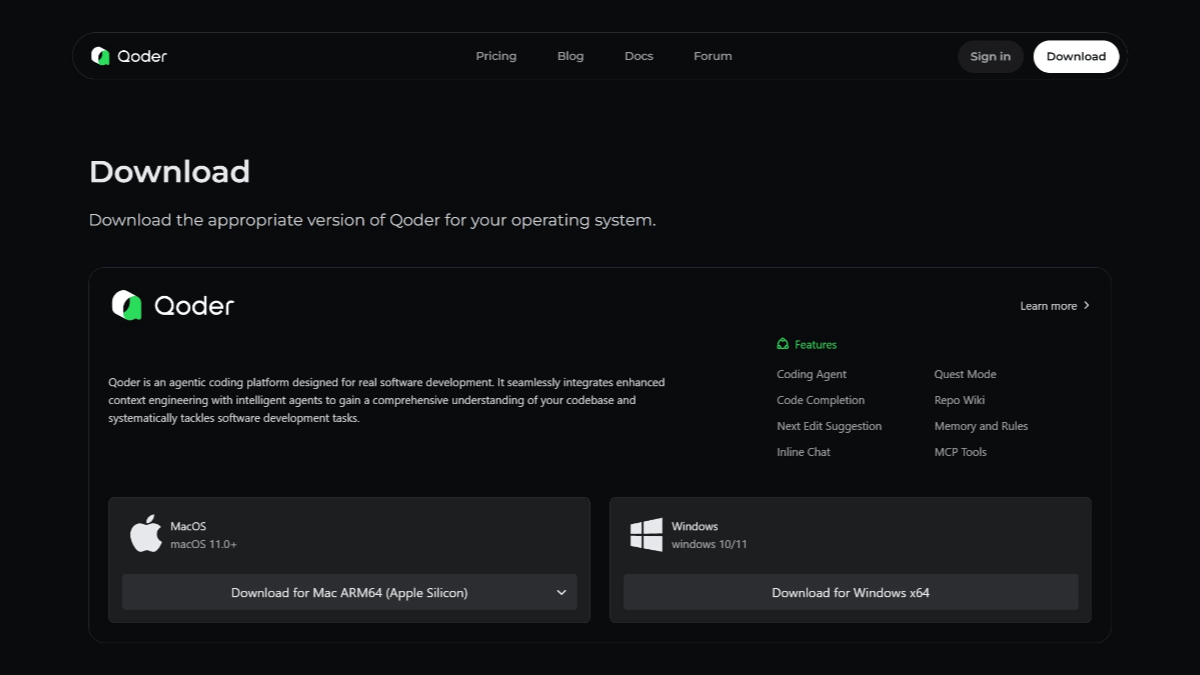Click the Learn more arrow icon
Screen dimensions: 1200x675
(1087, 306)
